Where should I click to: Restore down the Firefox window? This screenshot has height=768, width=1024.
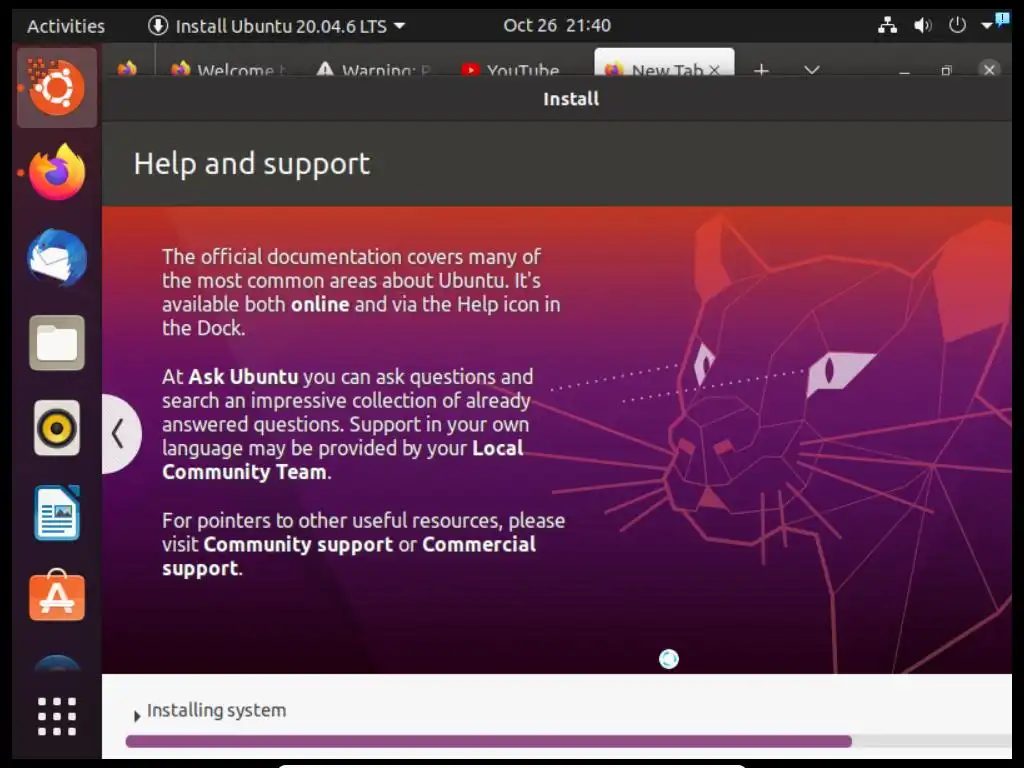(x=946, y=70)
